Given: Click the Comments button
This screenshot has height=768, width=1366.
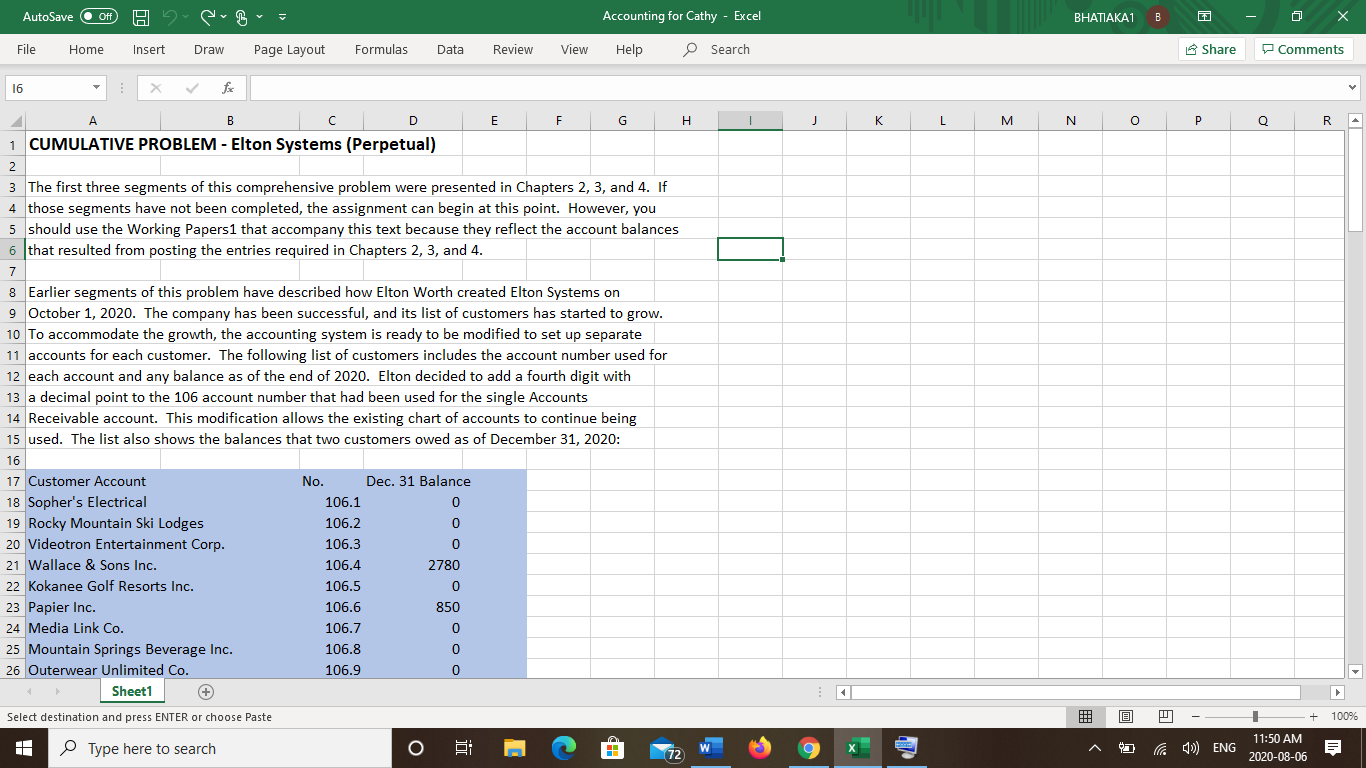Looking at the screenshot, I should [x=1303, y=49].
